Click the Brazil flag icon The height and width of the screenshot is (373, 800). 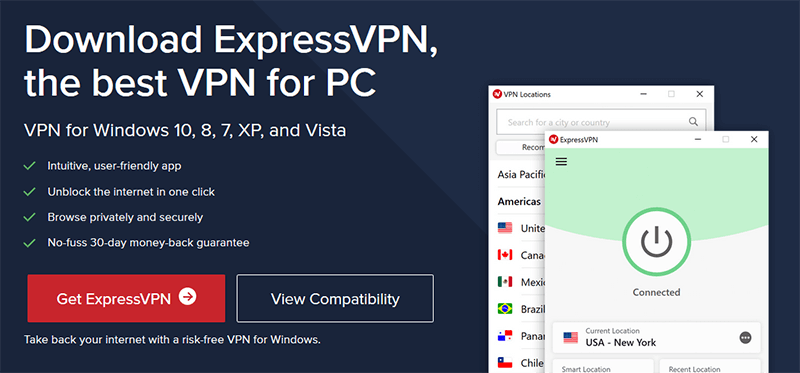coord(505,309)
